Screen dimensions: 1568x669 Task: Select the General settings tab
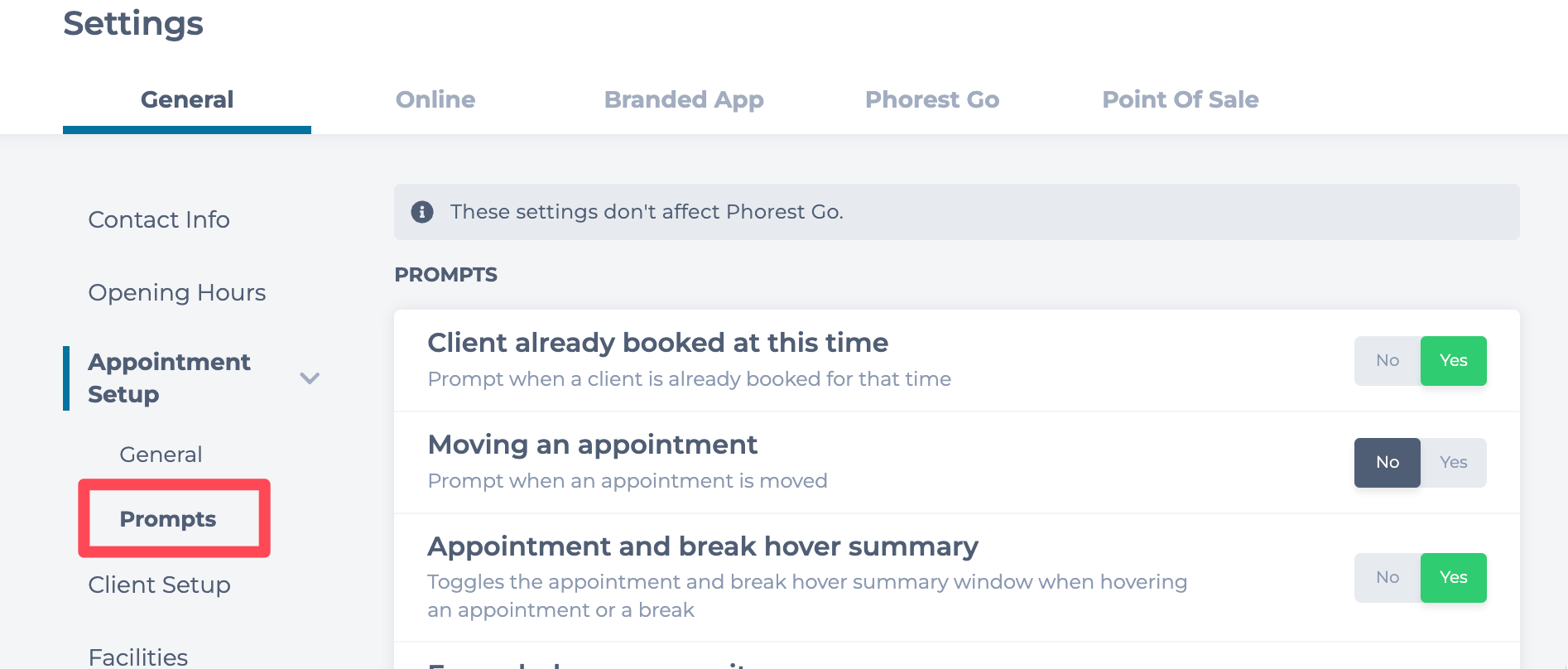click(187, 99)
